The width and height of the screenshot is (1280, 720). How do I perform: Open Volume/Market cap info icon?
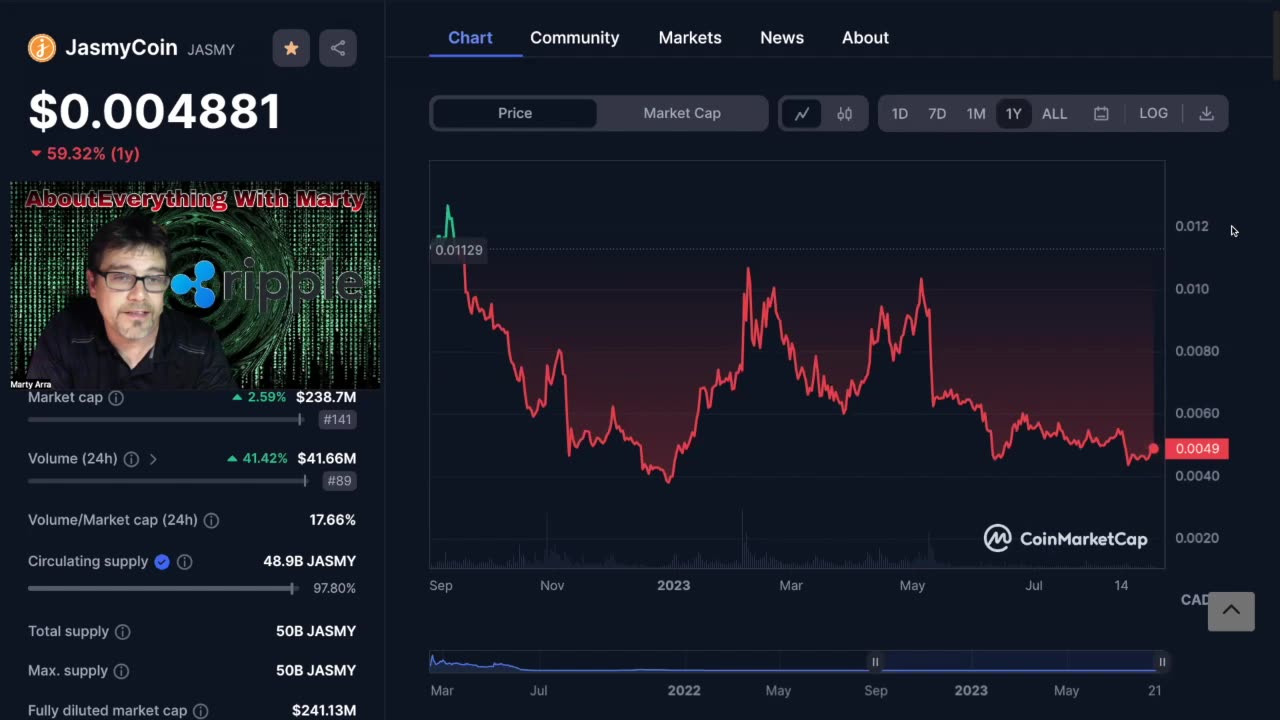[211, 520]
